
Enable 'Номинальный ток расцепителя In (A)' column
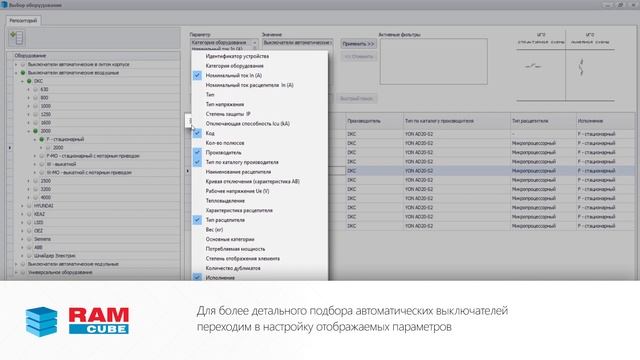coord(249,85)
